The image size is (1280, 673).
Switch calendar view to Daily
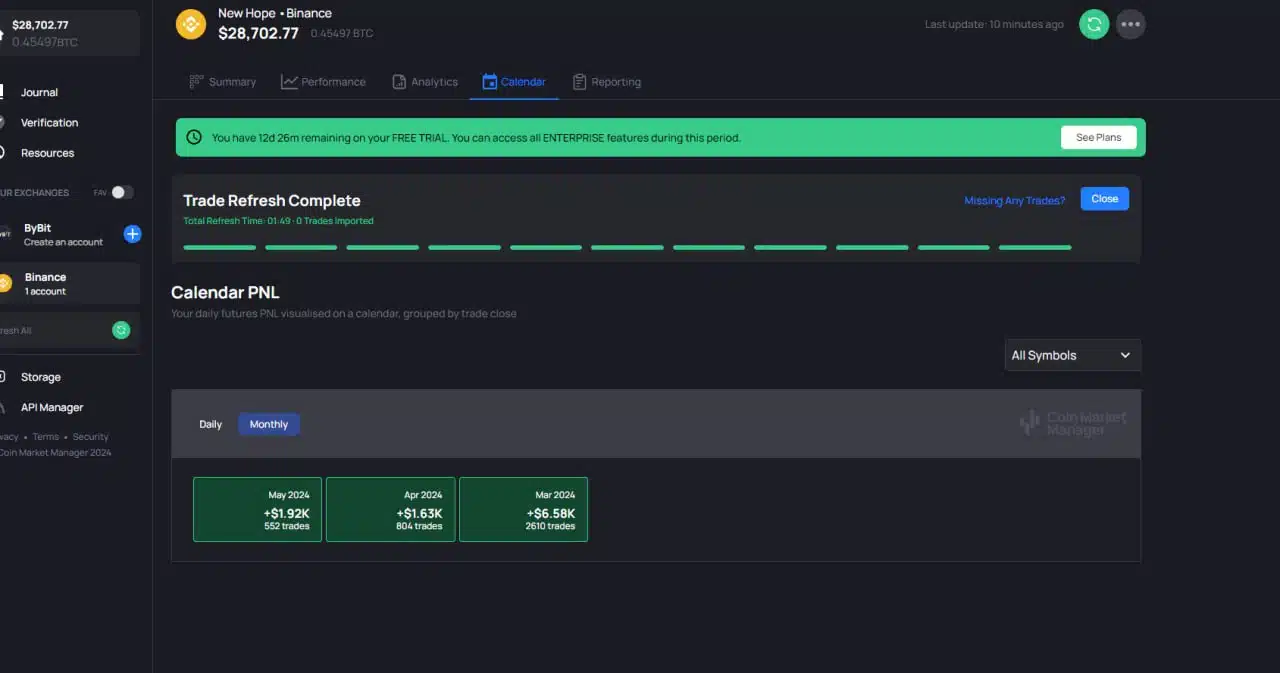[210, 424]
